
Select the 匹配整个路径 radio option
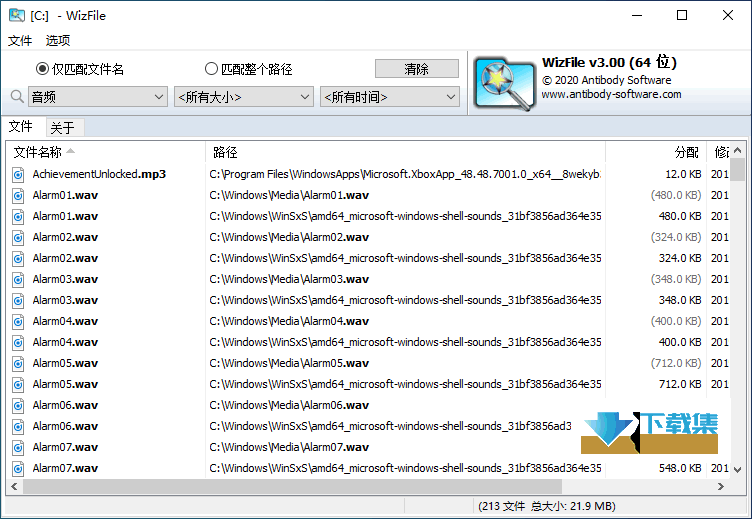pos(211,69)
